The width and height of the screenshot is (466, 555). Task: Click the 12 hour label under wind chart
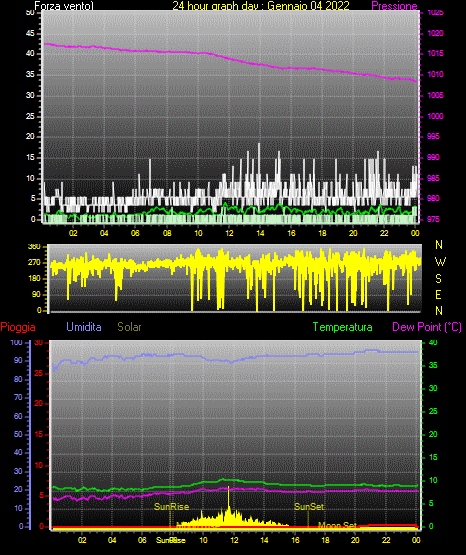pos(229,233)
